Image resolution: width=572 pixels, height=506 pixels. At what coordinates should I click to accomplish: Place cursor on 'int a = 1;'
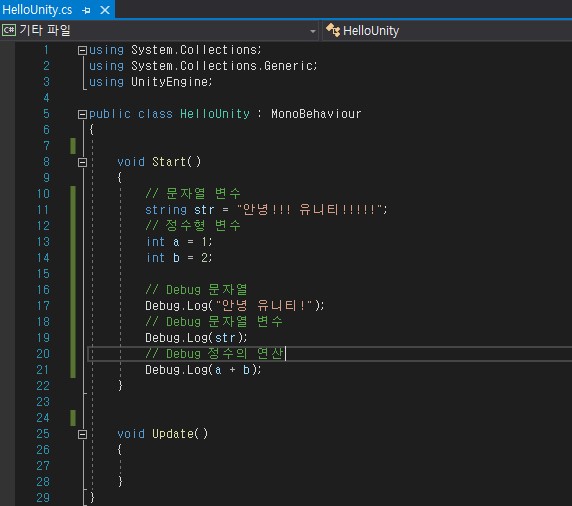(179, 242)
